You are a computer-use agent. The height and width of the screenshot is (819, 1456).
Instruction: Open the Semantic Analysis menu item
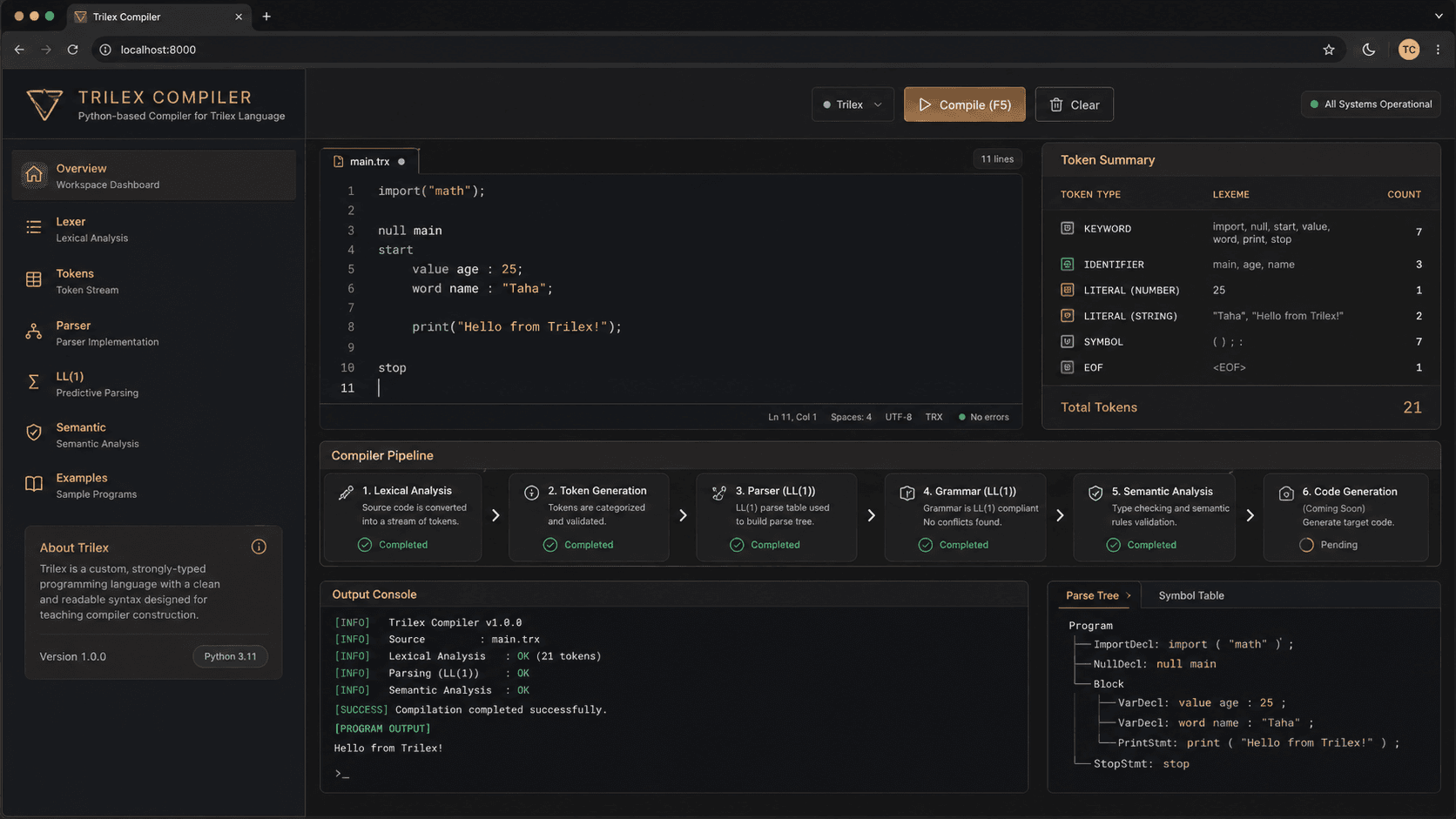click(154, 434)
